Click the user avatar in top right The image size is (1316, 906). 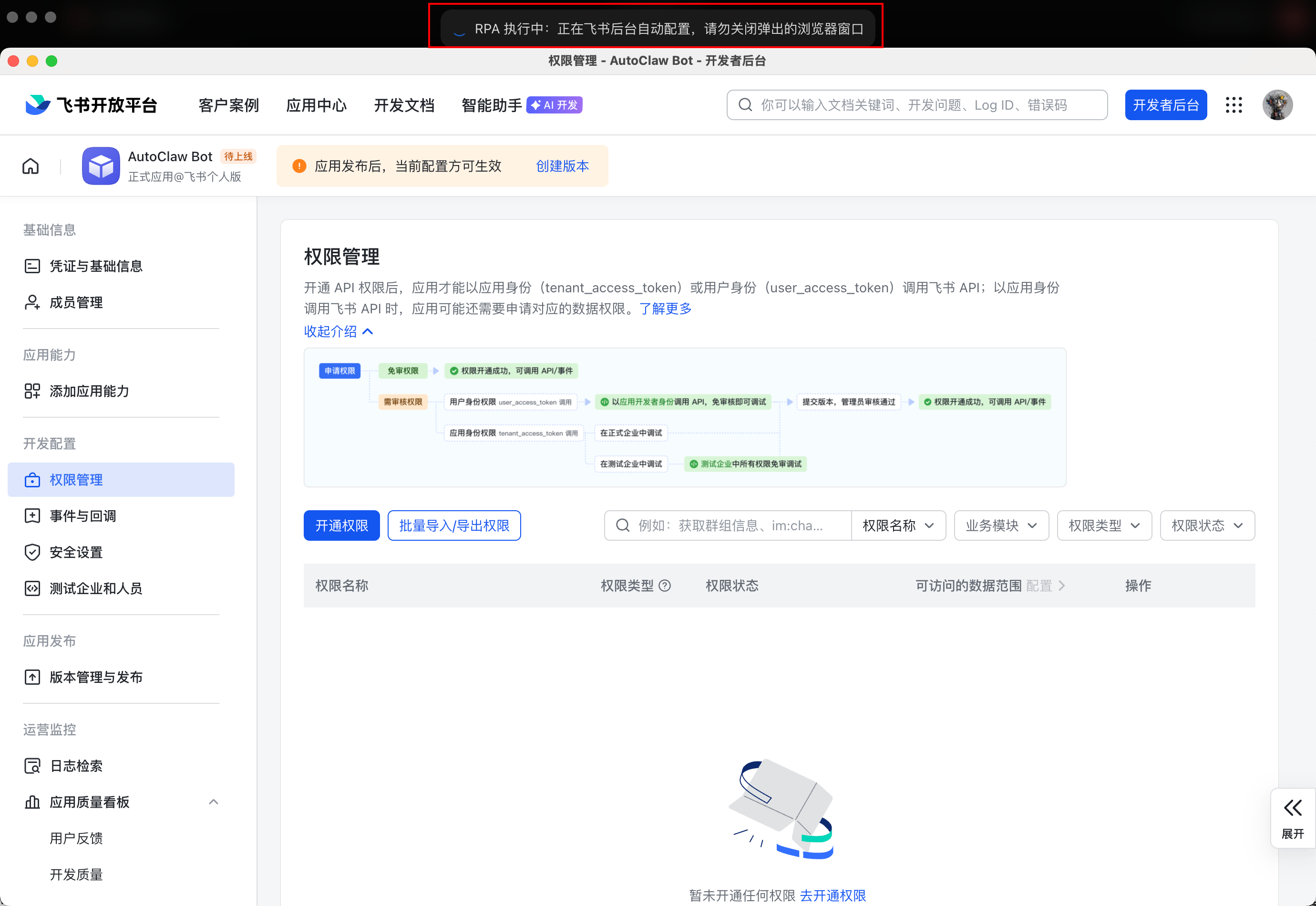point(1277,105)
